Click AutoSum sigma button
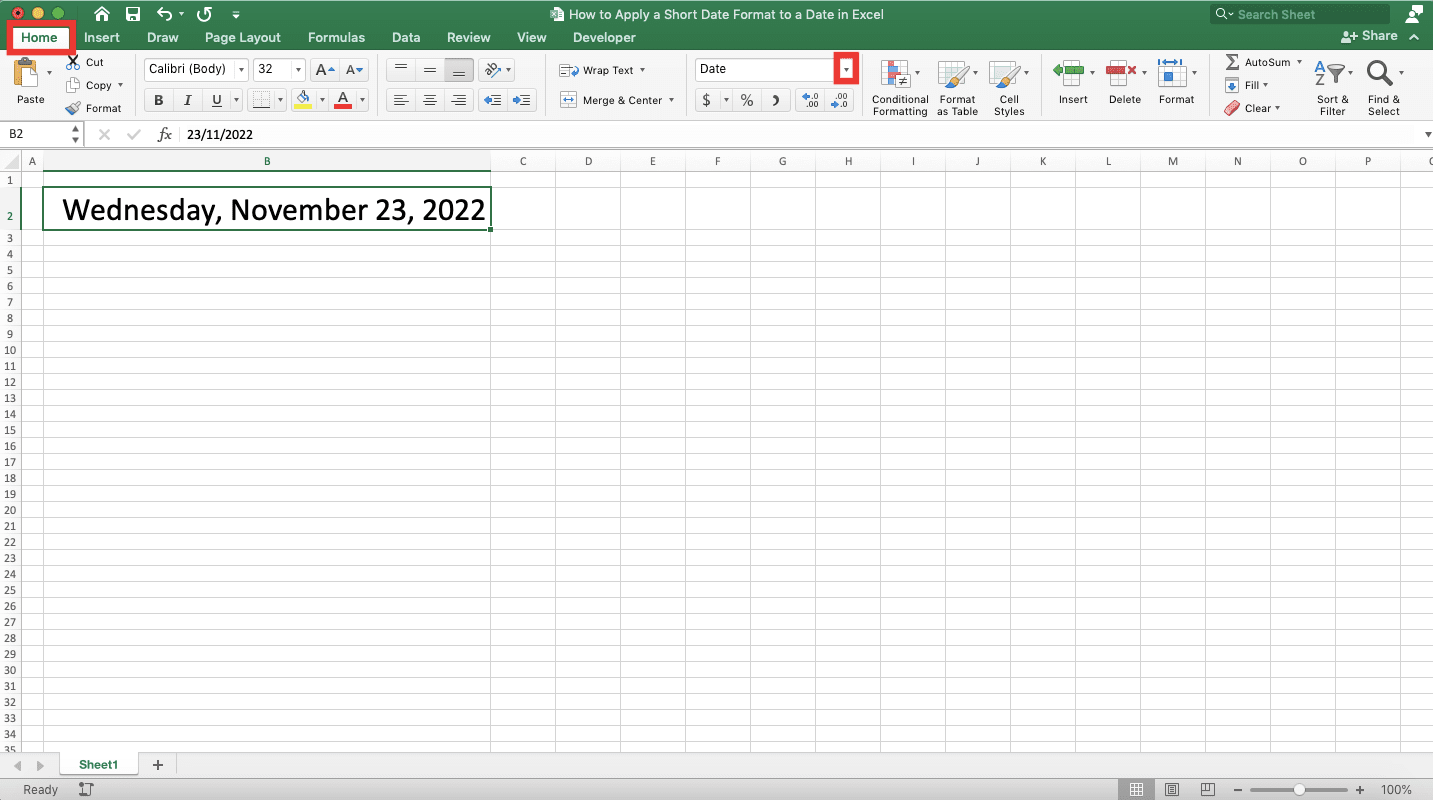The width and height of the screenshot is (1433, 800). (1264, 62)
